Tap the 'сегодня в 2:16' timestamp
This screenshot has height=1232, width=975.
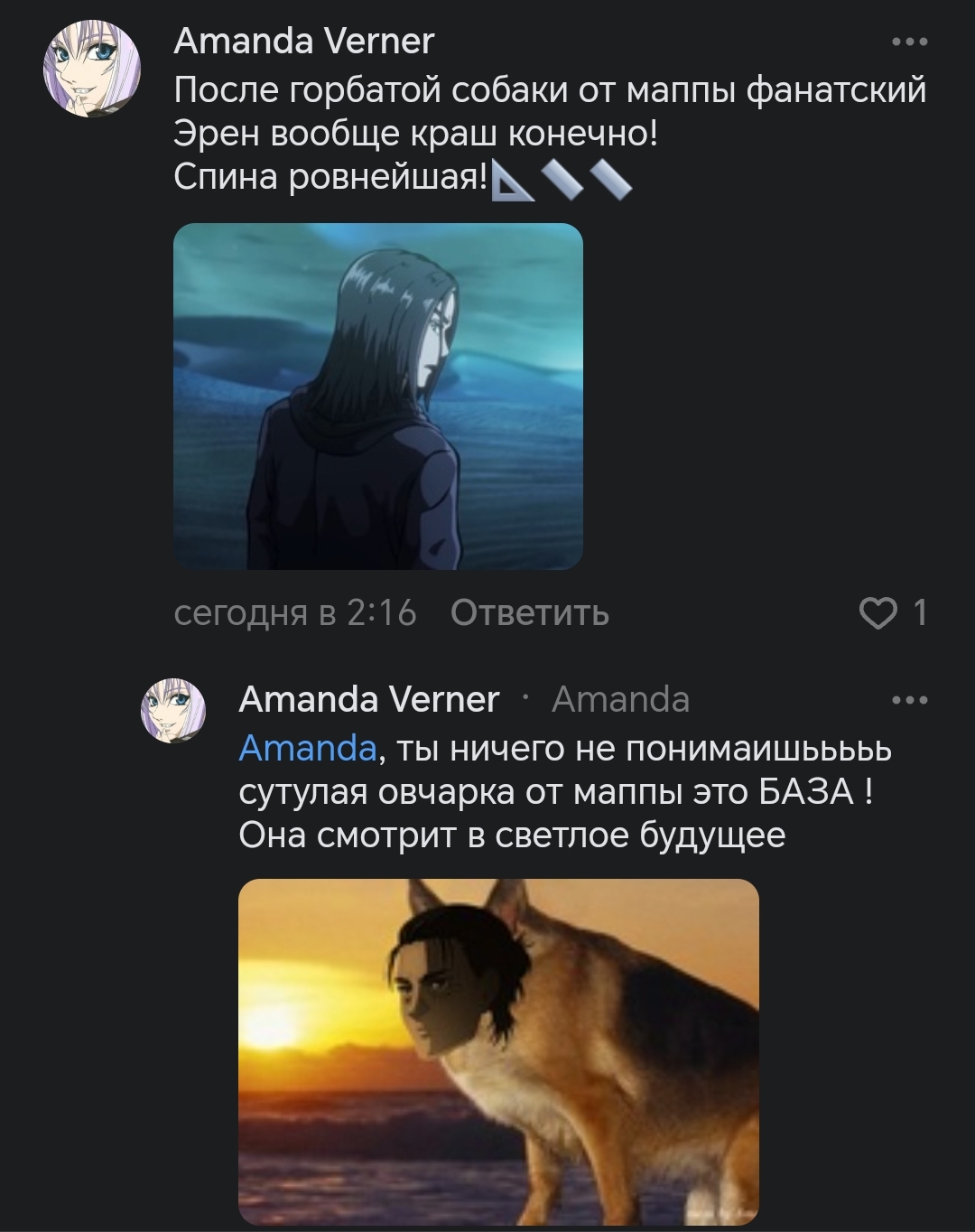[x=295, y=612]
